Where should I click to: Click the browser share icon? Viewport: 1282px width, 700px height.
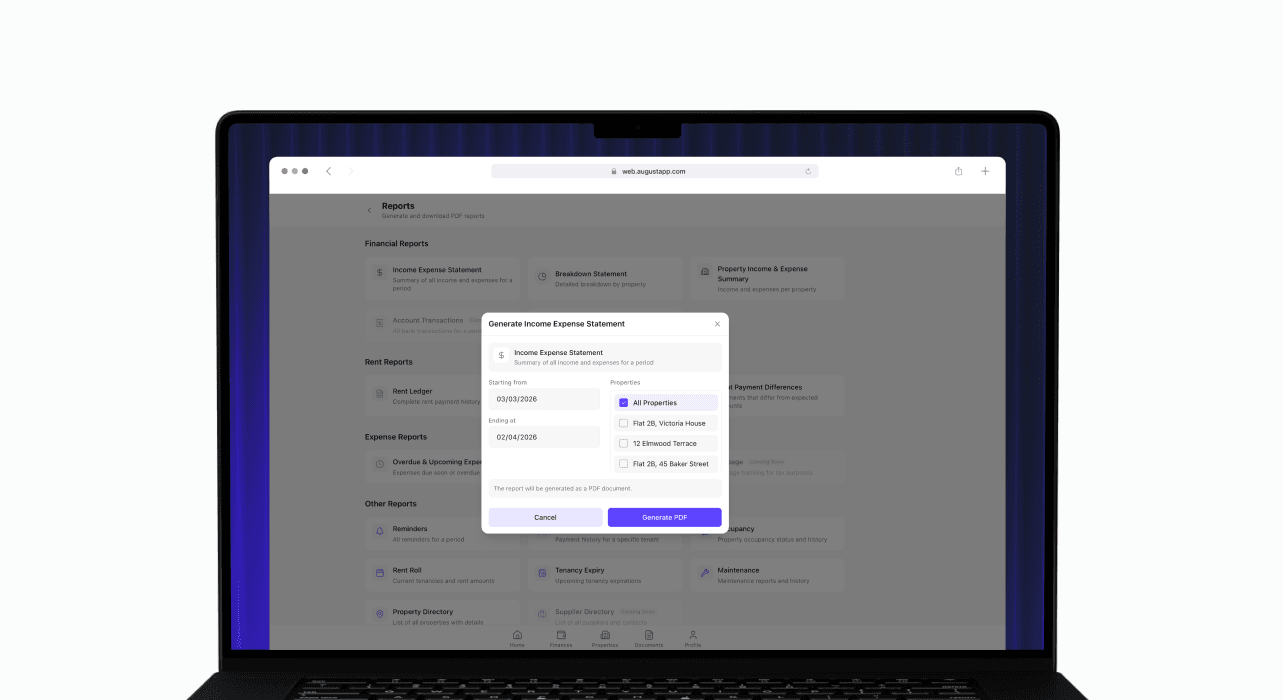[957, 171]
